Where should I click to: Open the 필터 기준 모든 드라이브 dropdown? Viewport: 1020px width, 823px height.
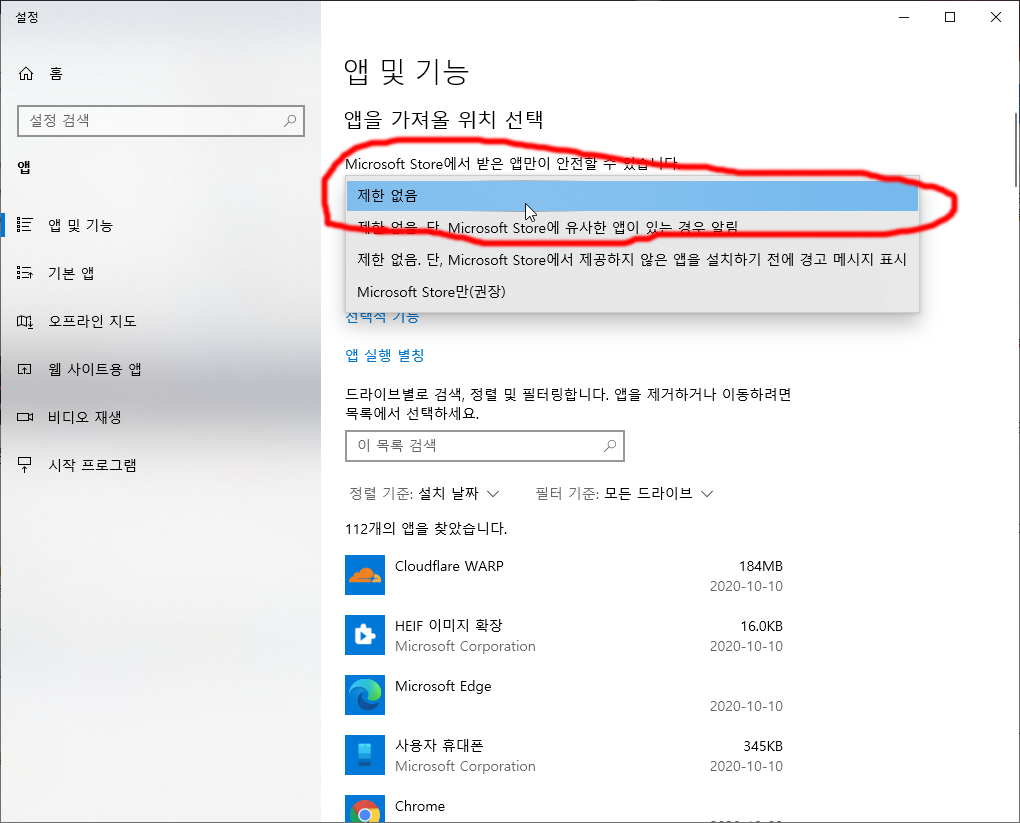[x=625, y=494]
